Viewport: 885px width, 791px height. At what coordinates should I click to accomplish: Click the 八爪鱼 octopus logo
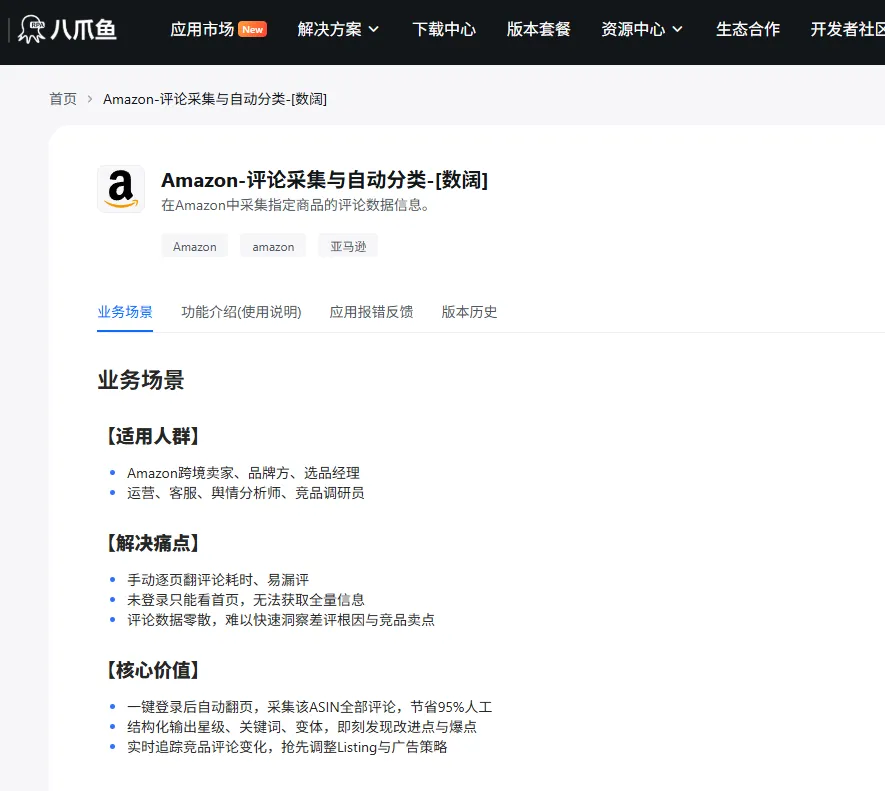click(x=67, y=29)
